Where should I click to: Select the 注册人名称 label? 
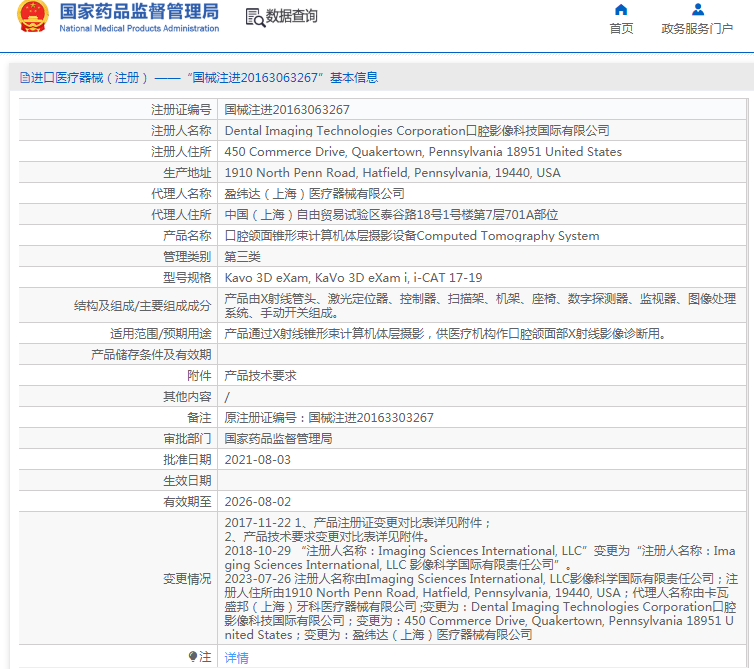(x=181, y=131)
